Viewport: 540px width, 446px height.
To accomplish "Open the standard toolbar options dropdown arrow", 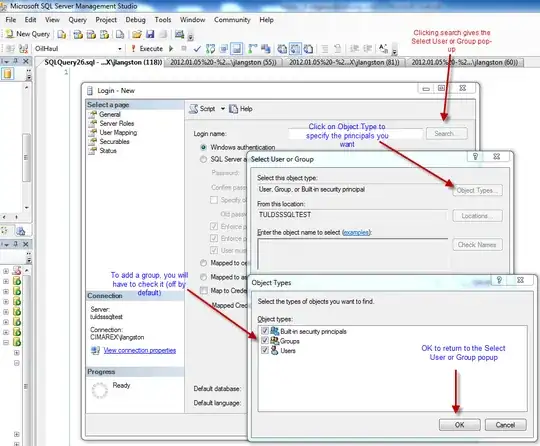I will [190, 37].
